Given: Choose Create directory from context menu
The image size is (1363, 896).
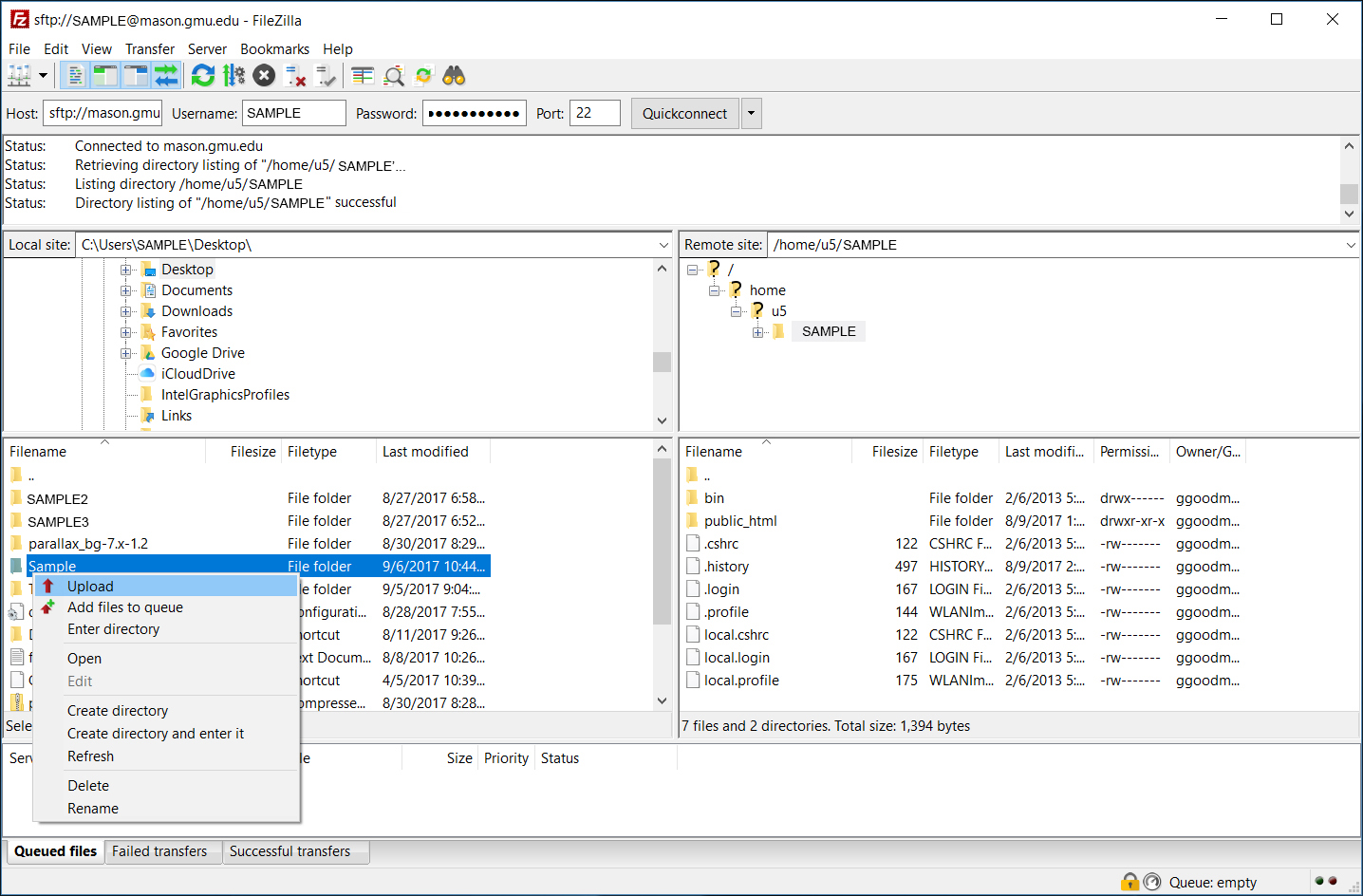Looking at the screenshot, I should (166, 711).
